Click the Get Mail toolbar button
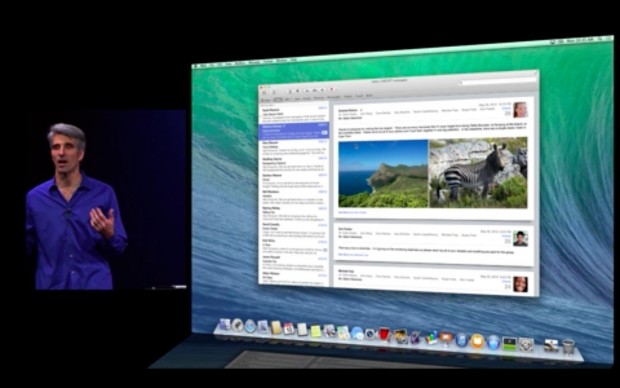This screenshot has height=388, width=620. pyautogui.click(x=263, y=93)
